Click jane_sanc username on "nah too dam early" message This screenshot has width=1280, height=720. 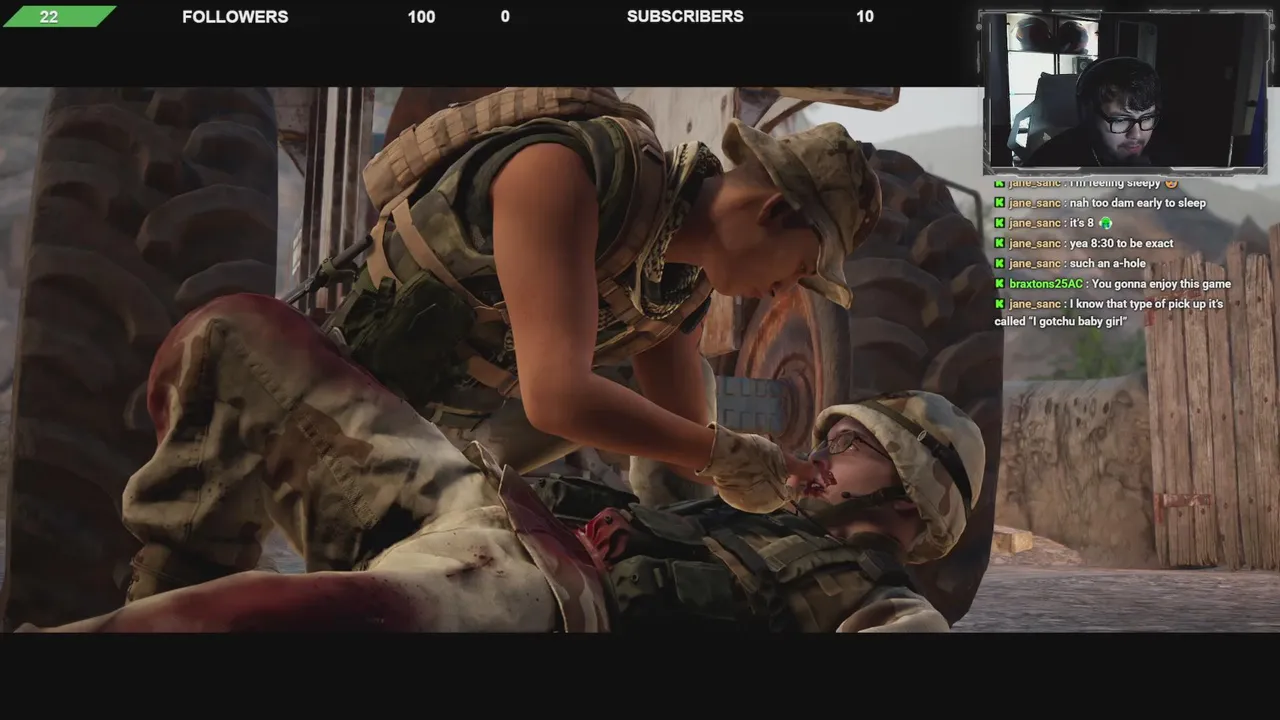[x=1035, y=203]
